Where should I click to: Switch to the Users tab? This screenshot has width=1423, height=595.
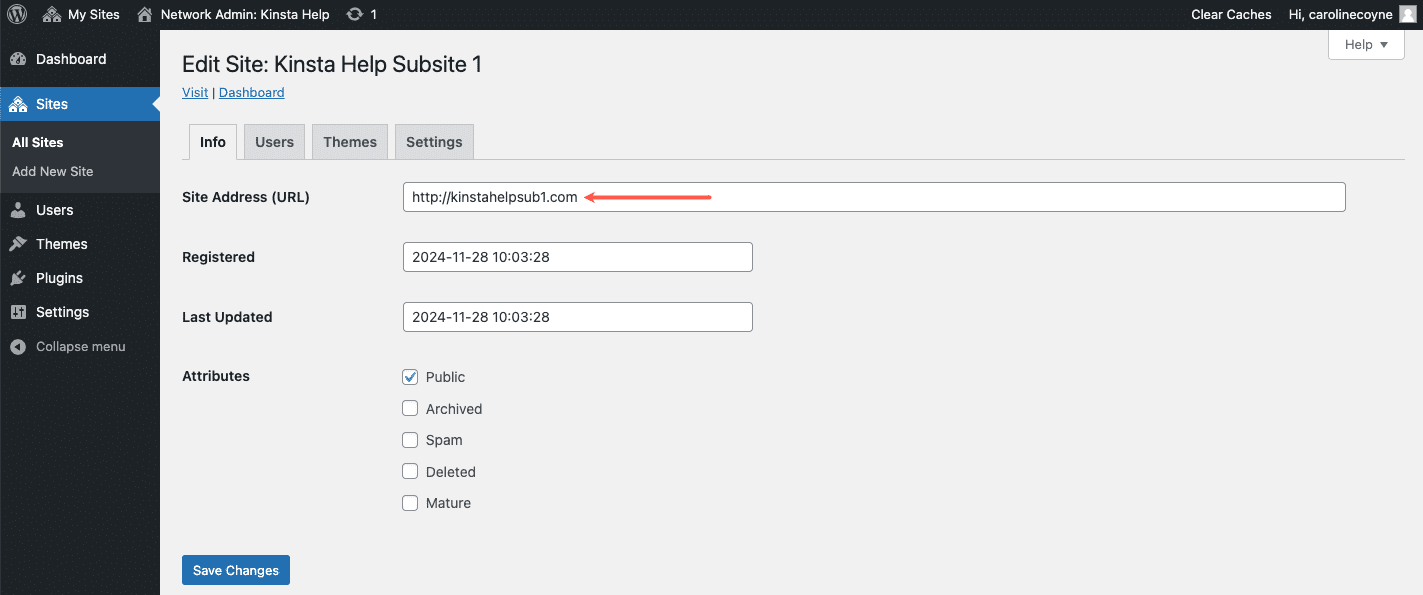click(x=273, y=141)
